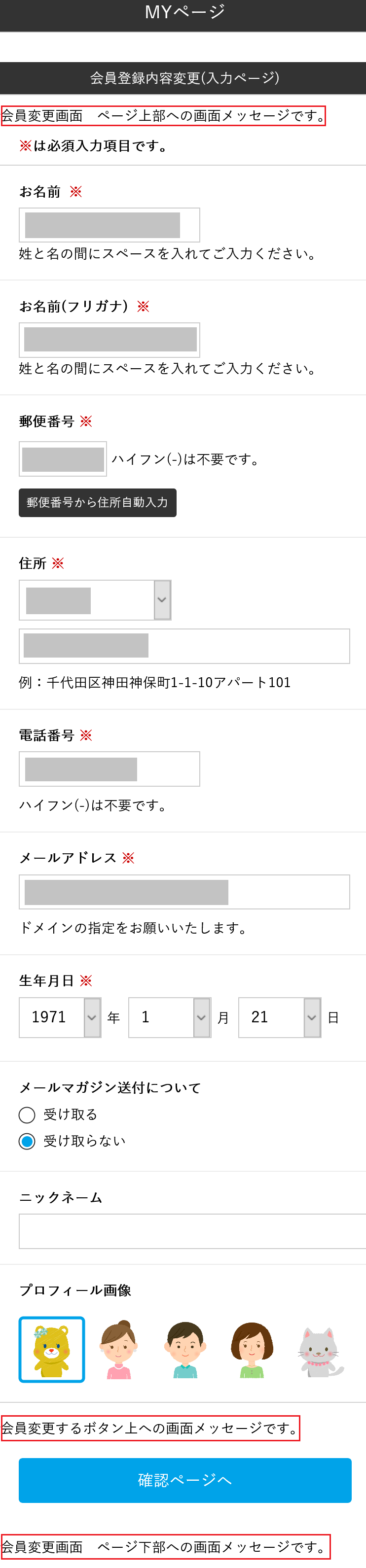Screen dimensions: 366x1568
Task: Open the prefecture dropdown under 住所
Action: tap(95, 600)
